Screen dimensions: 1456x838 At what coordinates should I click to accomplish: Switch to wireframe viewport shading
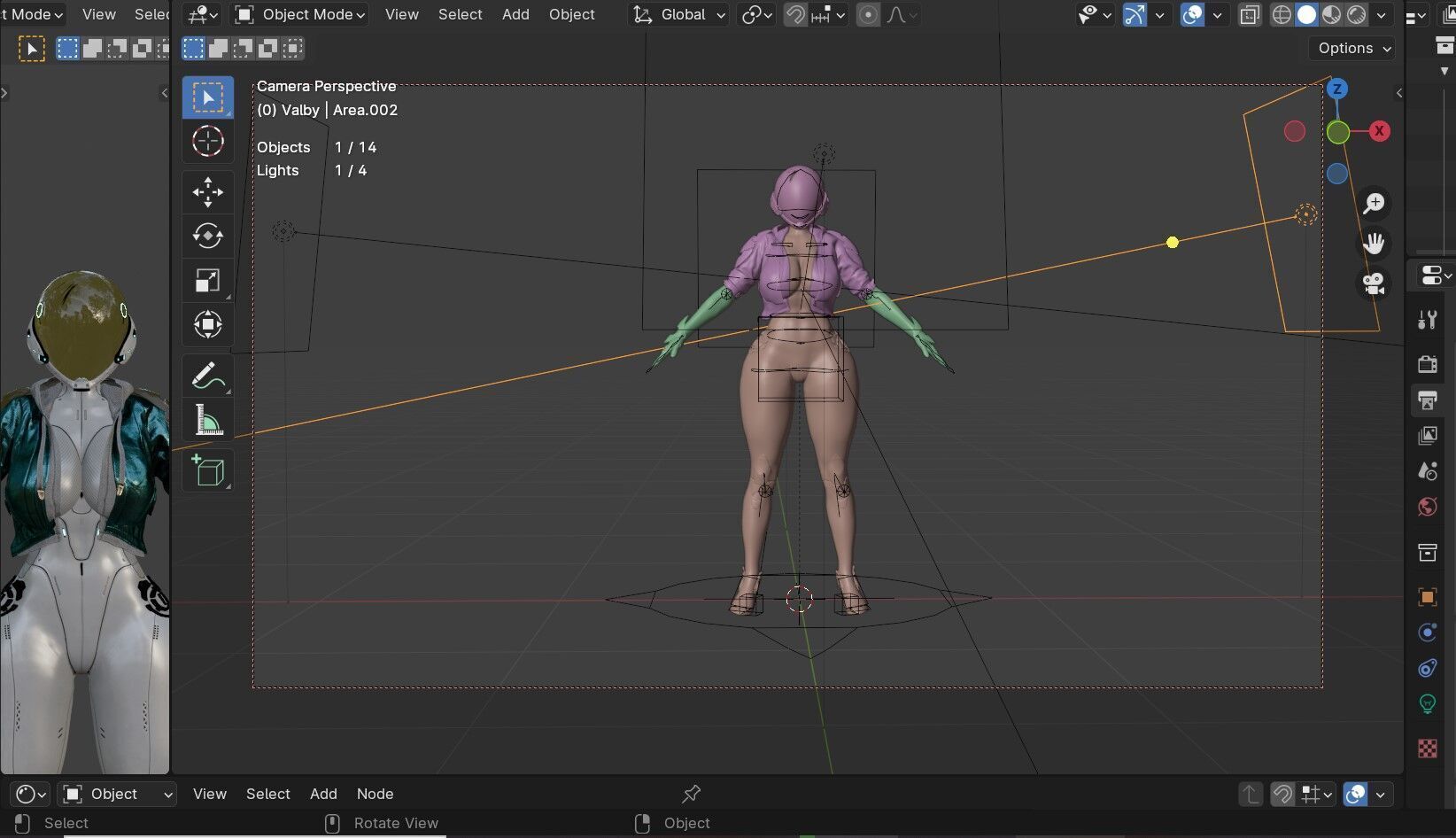coord(1282,15)
